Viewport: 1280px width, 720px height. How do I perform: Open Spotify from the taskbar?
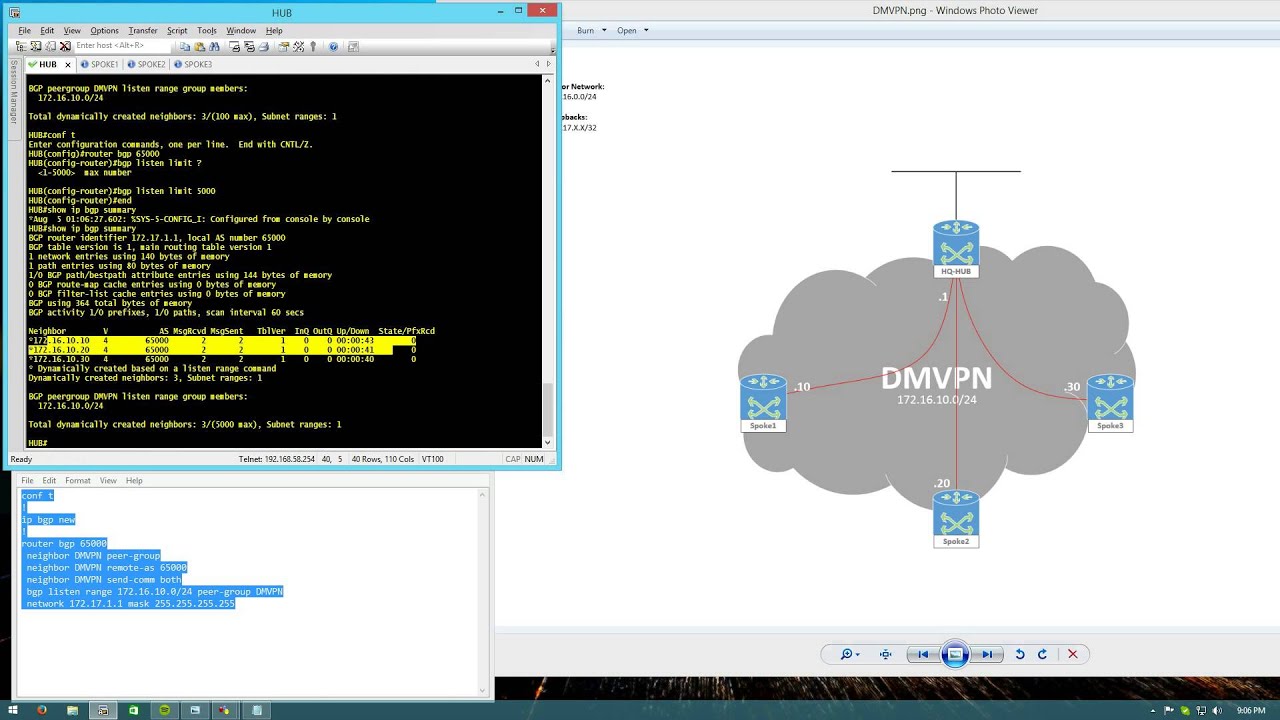tap(164, 710)
